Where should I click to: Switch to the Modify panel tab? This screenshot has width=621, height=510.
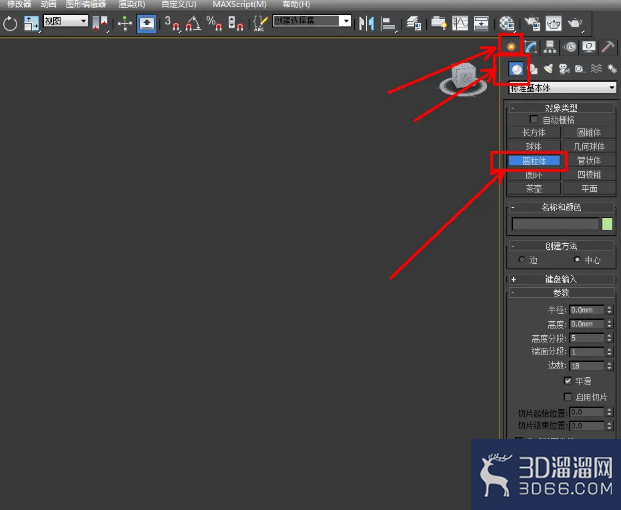[x=531, y=47]
